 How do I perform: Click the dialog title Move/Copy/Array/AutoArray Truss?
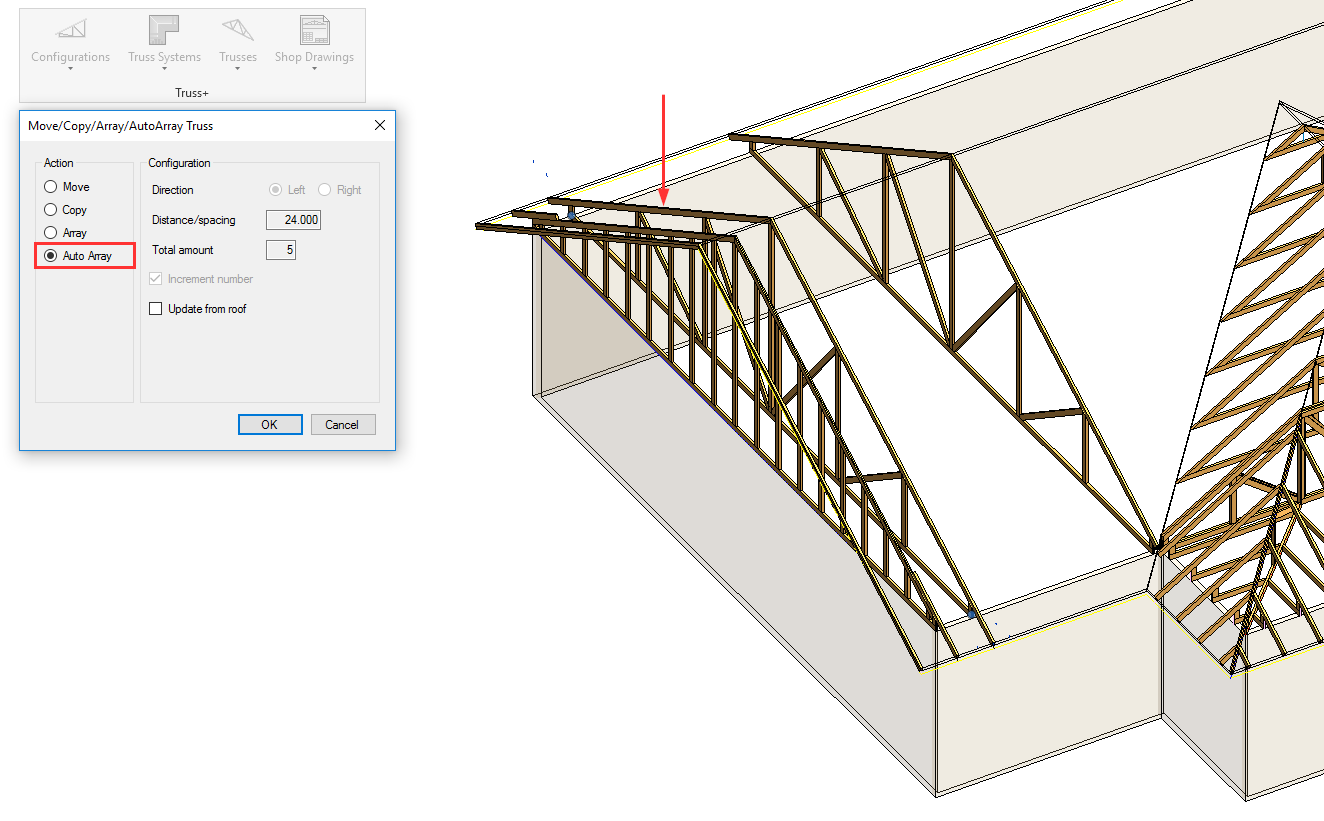point(120,126)
